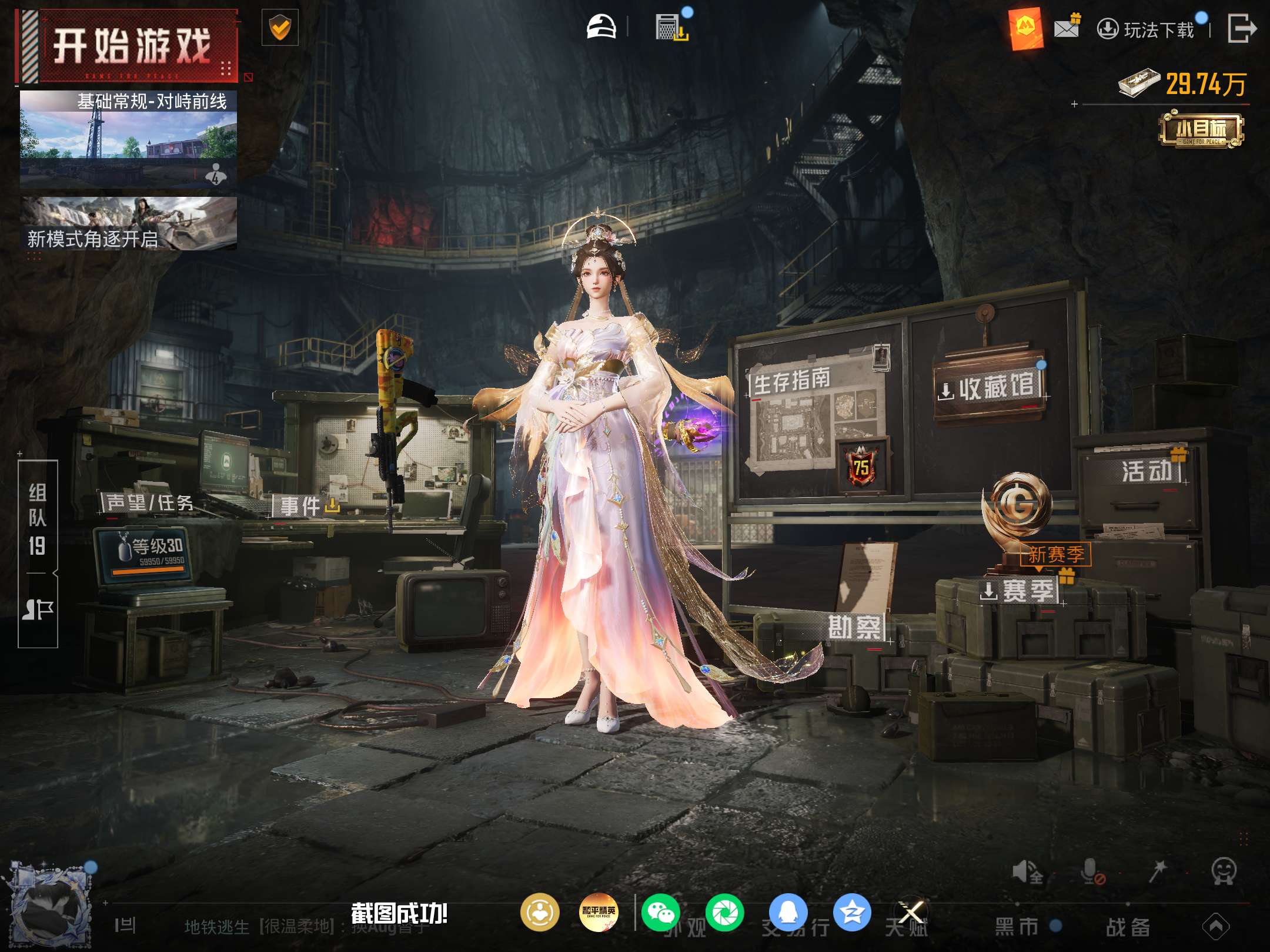Toggle the shield verification checkbox
Image resolution: width=1270 pixels, height=952 pixels.
coord(280,28)
